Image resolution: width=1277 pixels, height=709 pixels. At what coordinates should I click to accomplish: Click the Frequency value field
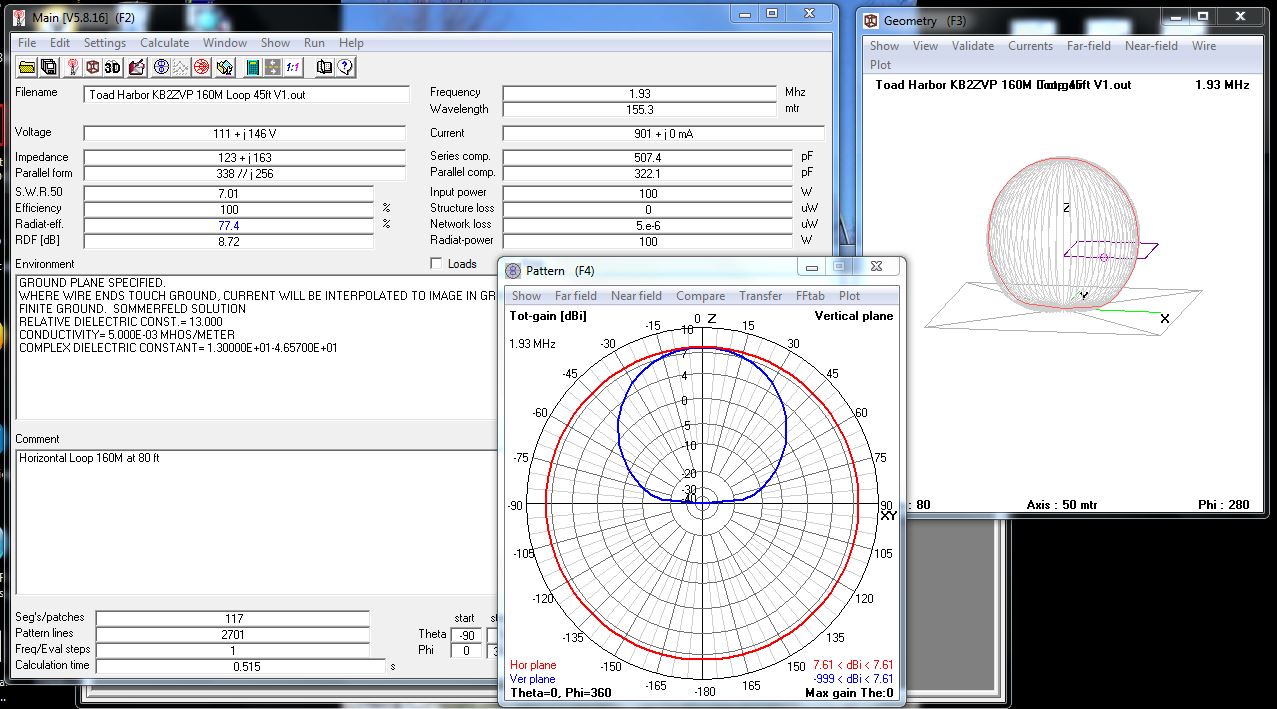640,93
